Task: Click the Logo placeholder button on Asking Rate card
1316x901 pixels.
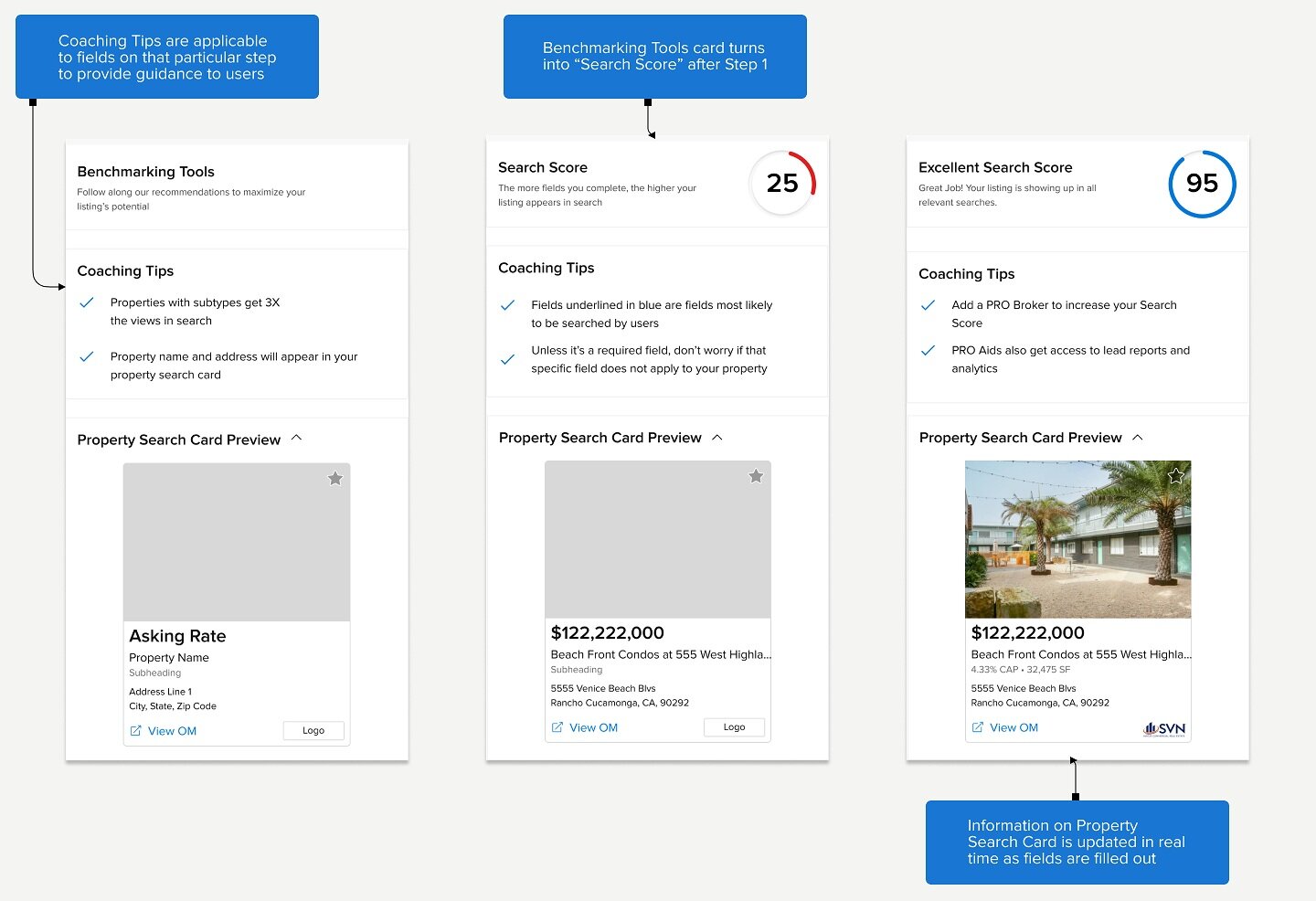Action: click(313, 730)
